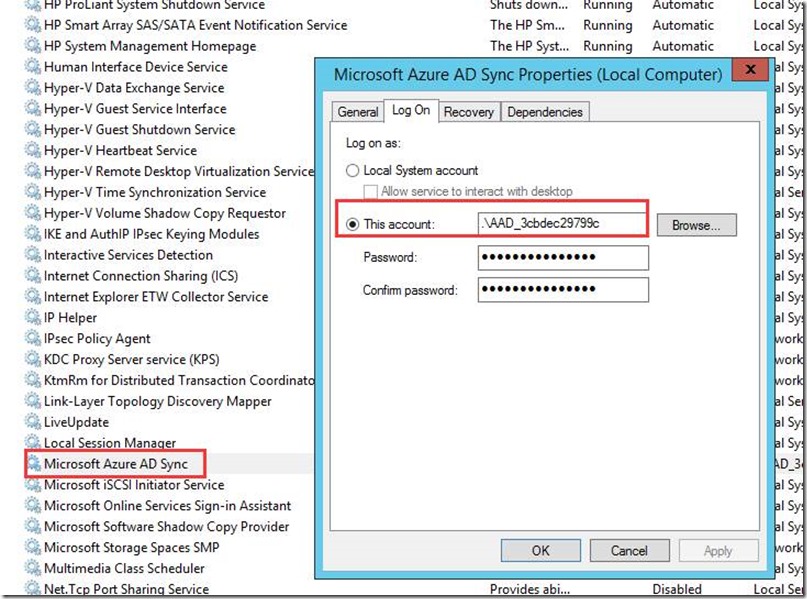
Task: Click into the Confirm password field
Action: pos(563,290)
